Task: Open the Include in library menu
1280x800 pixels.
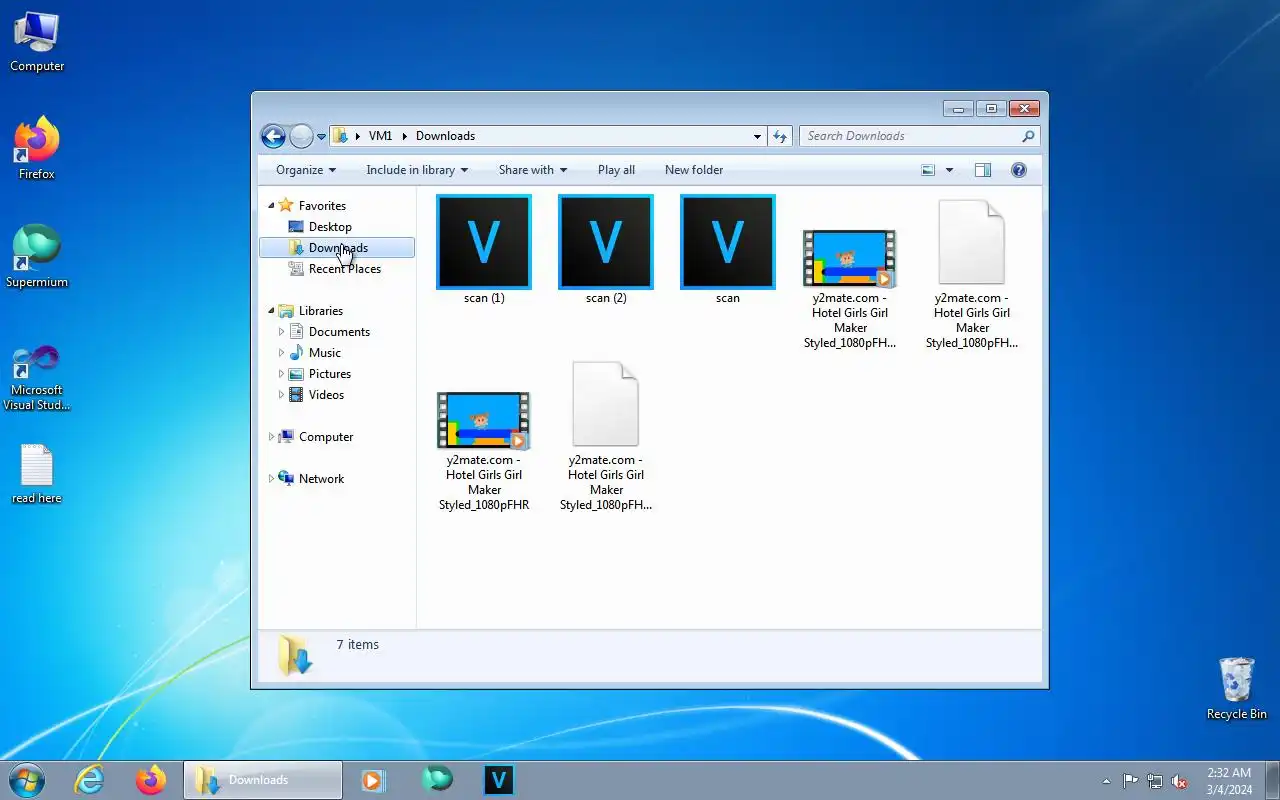Action: [x=417, y=170]
